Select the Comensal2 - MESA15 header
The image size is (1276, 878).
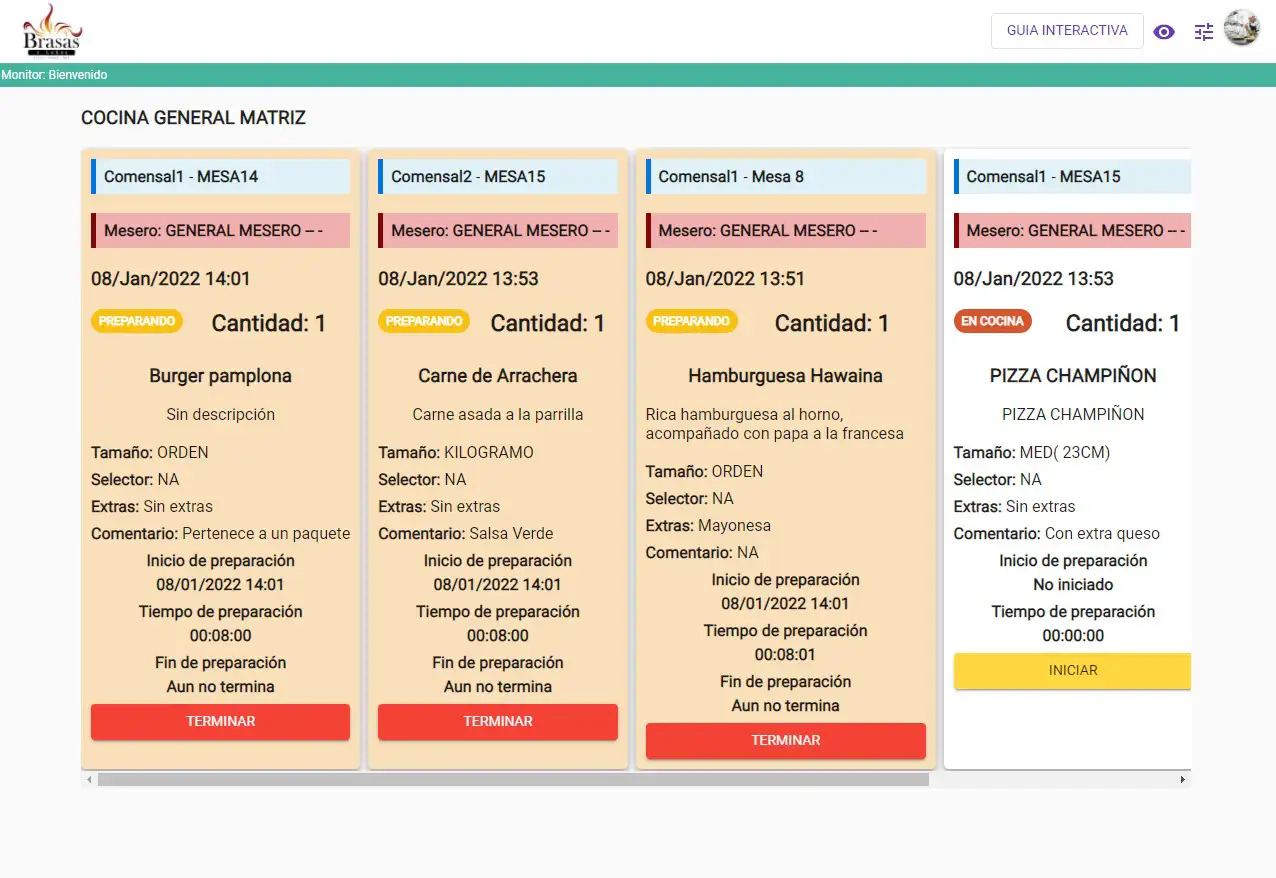pos(498,177)
